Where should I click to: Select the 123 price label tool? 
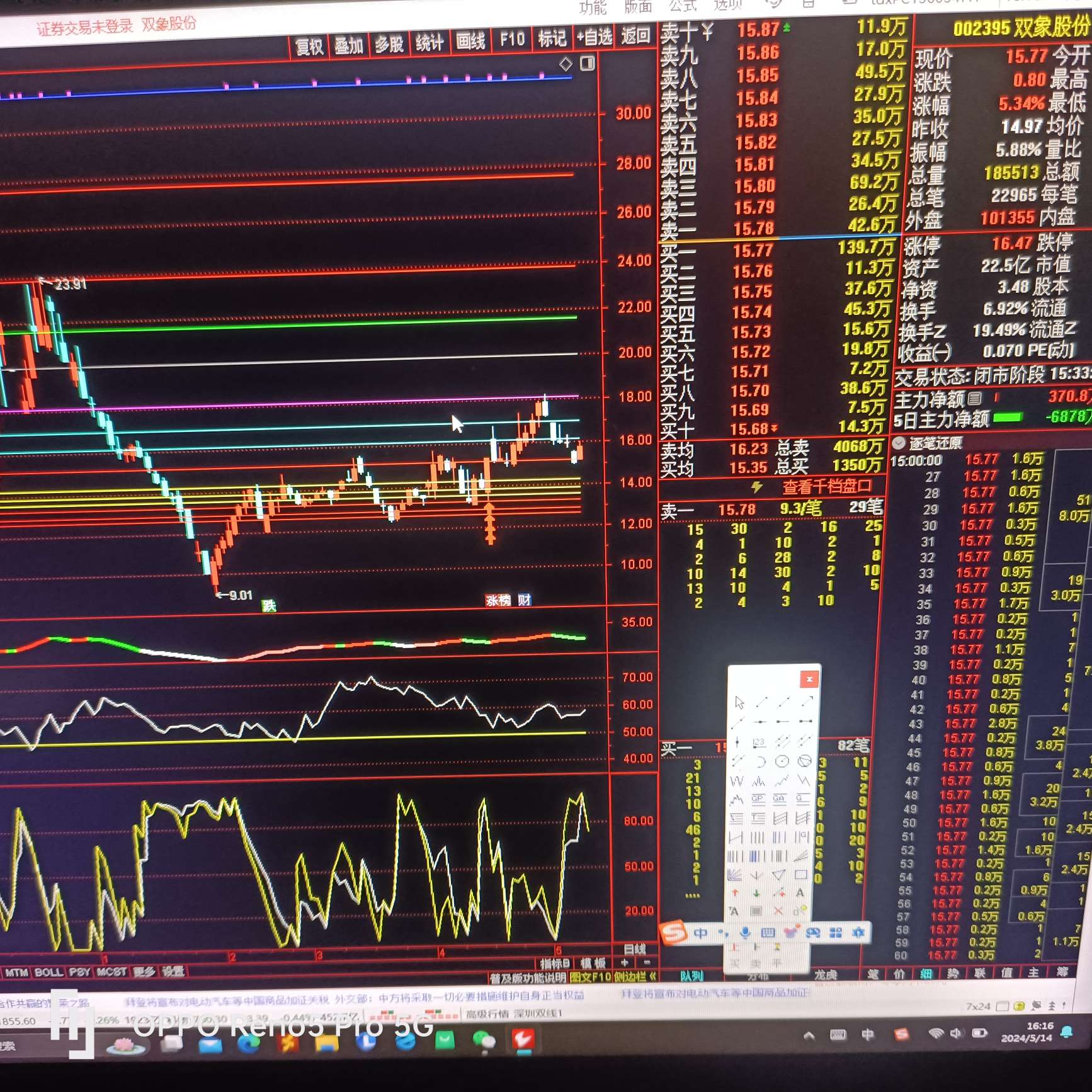click(759, 742)
